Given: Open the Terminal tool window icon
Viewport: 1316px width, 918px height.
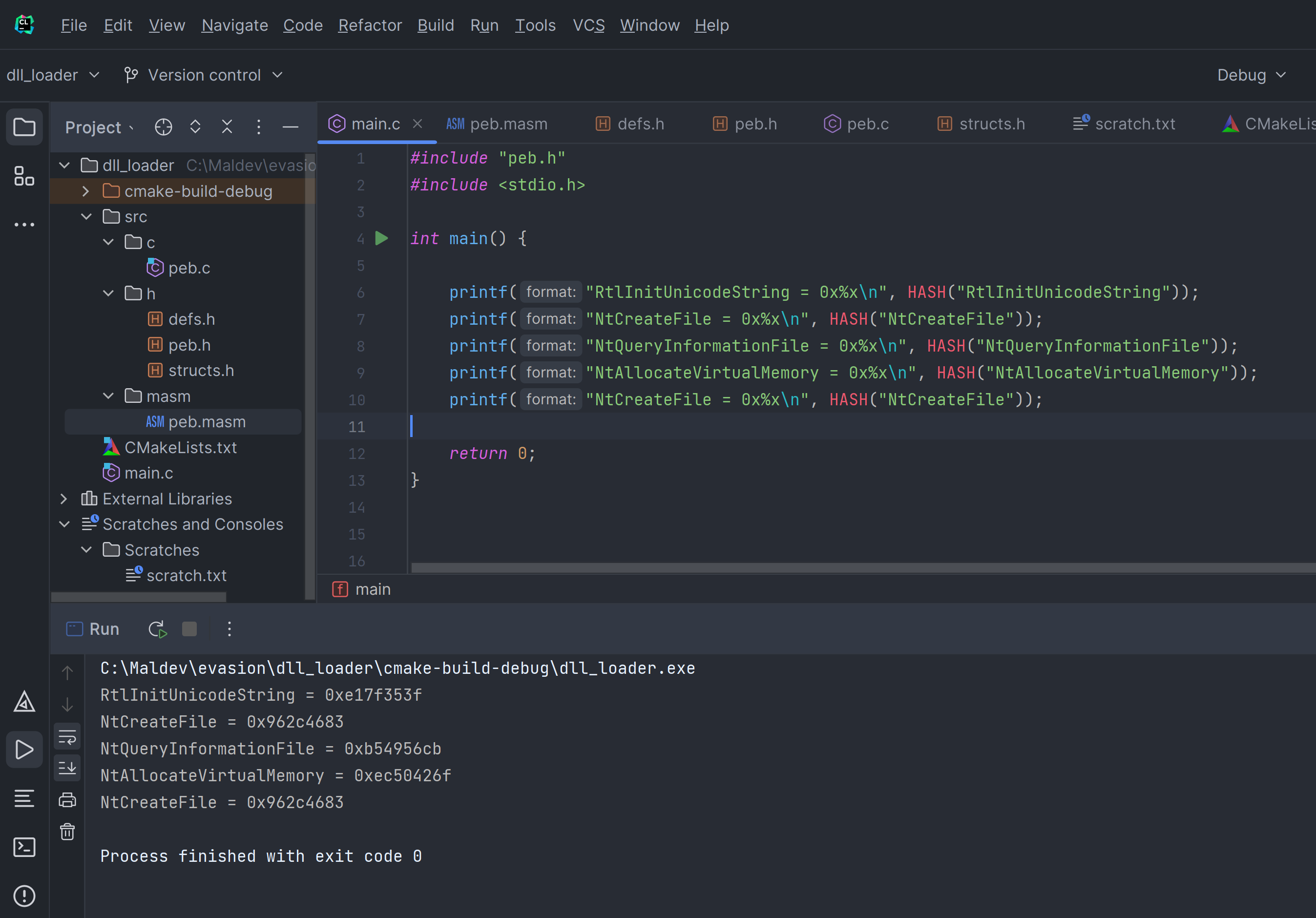Looking at the screenshot, I should [x=24, y=847].
